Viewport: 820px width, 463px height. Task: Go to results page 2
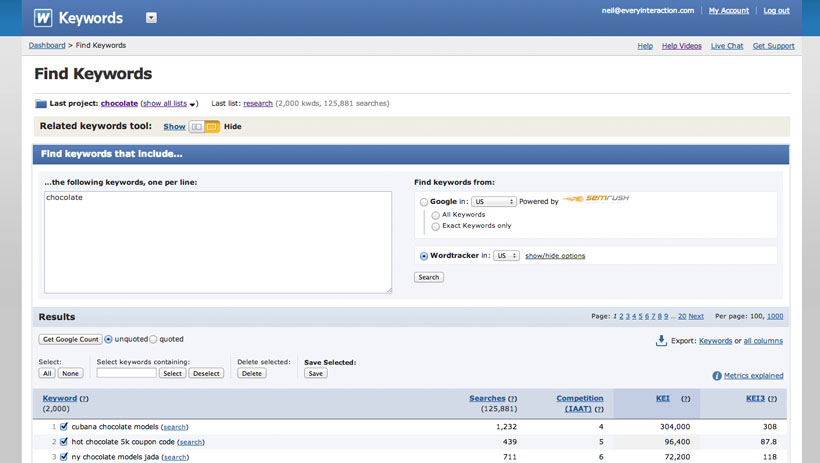[x=621, y=317]
